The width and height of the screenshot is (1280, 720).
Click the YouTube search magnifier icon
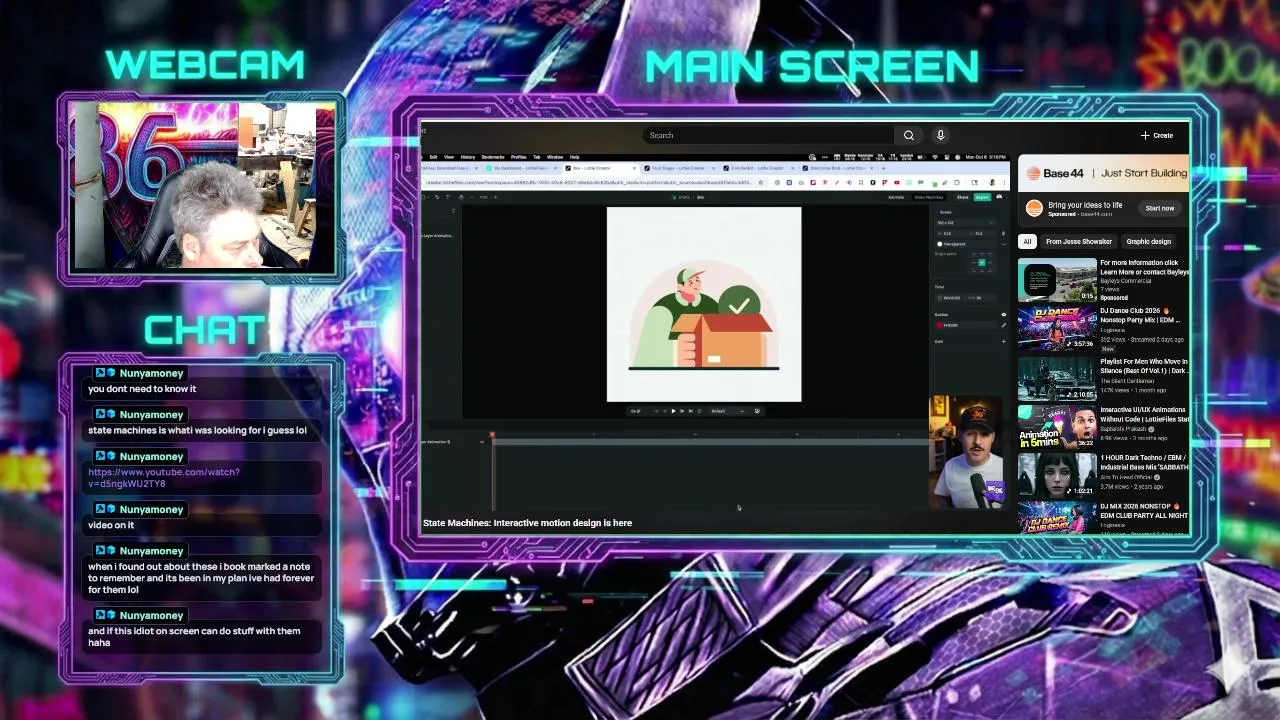pos(908,135)
